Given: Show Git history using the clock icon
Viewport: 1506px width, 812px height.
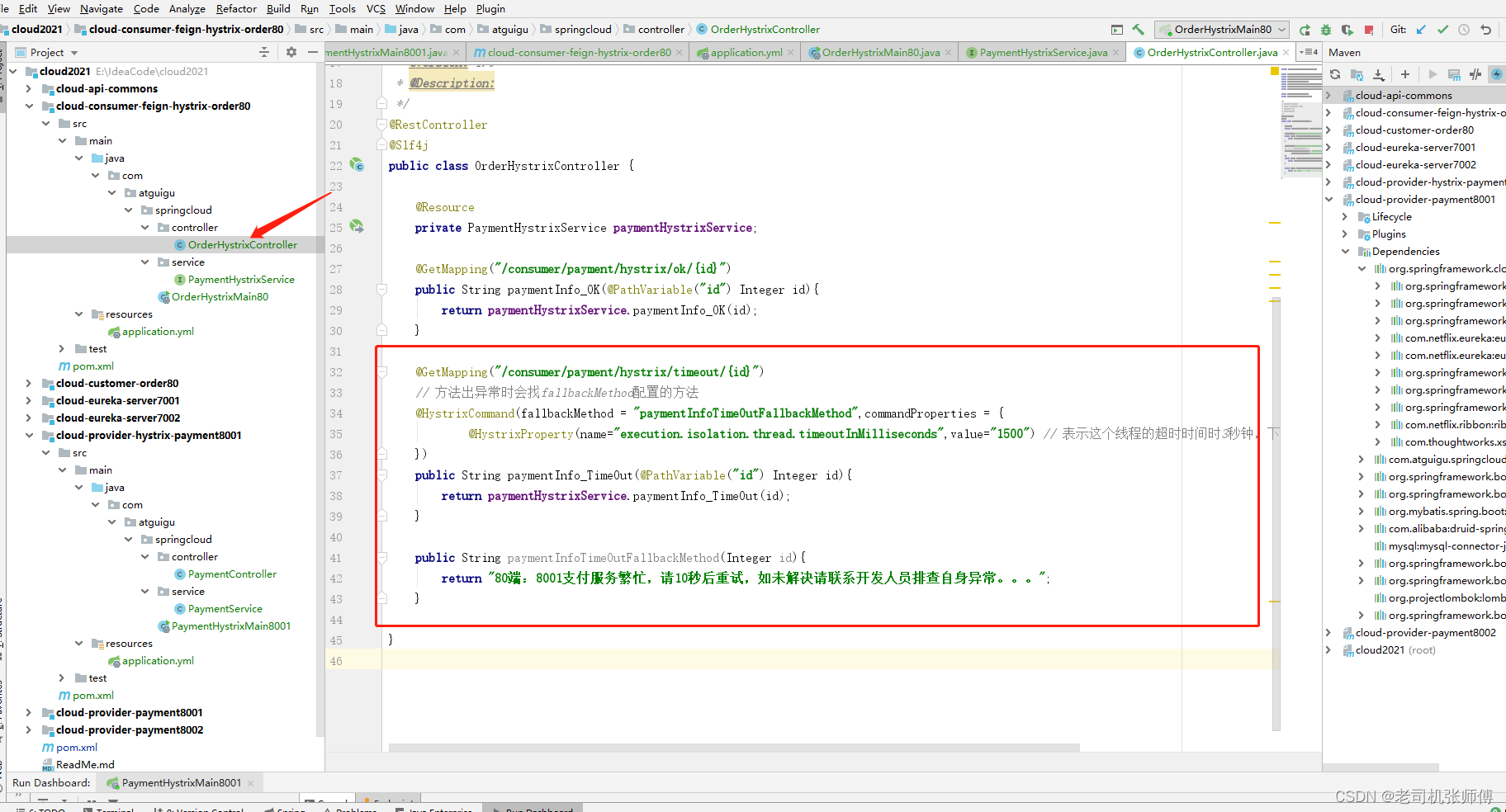Looking at the screenshot, I should 1464,30.
